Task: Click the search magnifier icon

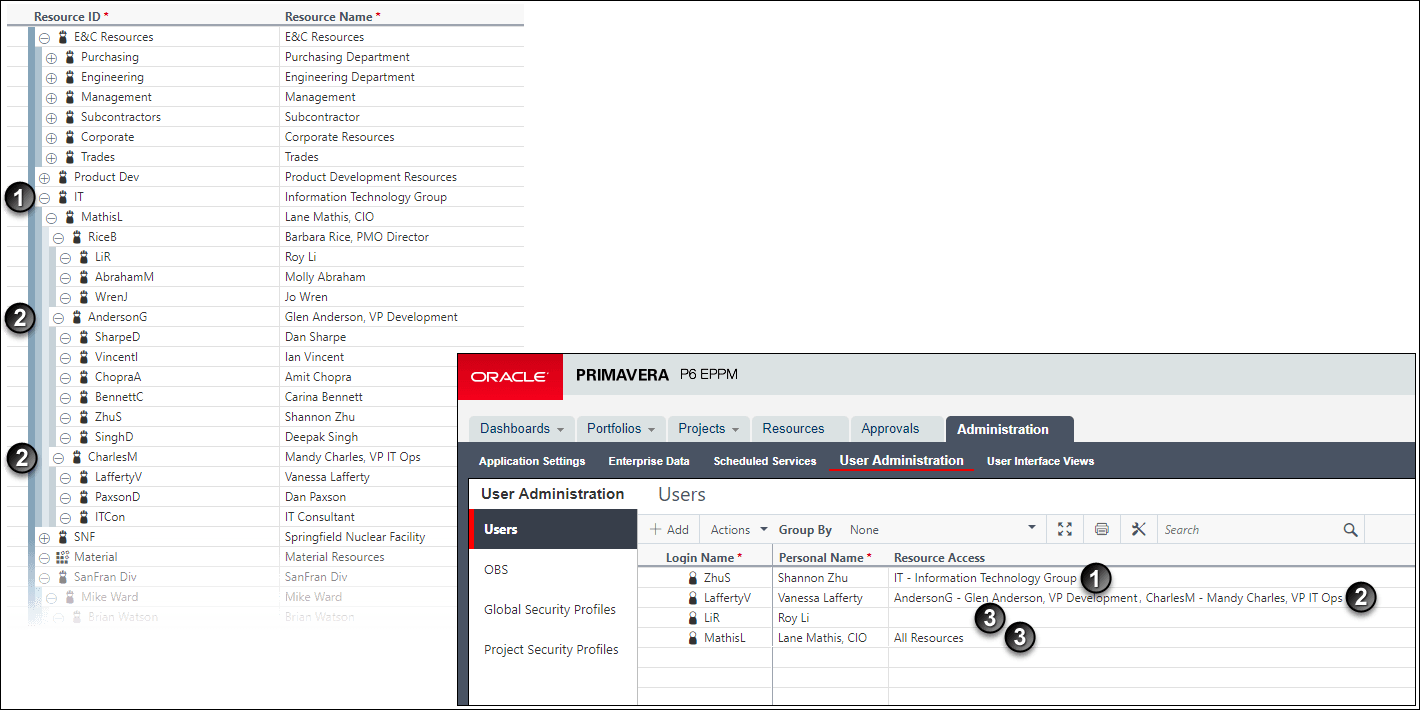Action: [x=1350, y=530]
